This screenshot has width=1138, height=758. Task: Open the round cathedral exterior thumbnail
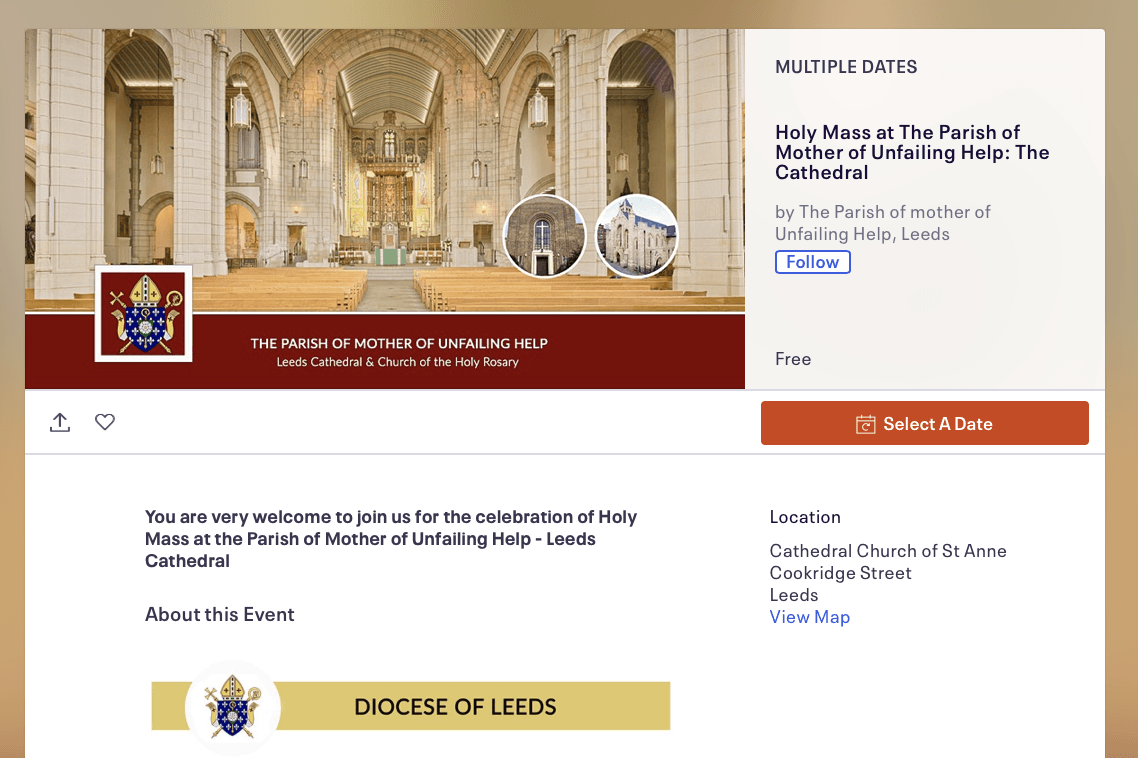click(x=636, y=236)
